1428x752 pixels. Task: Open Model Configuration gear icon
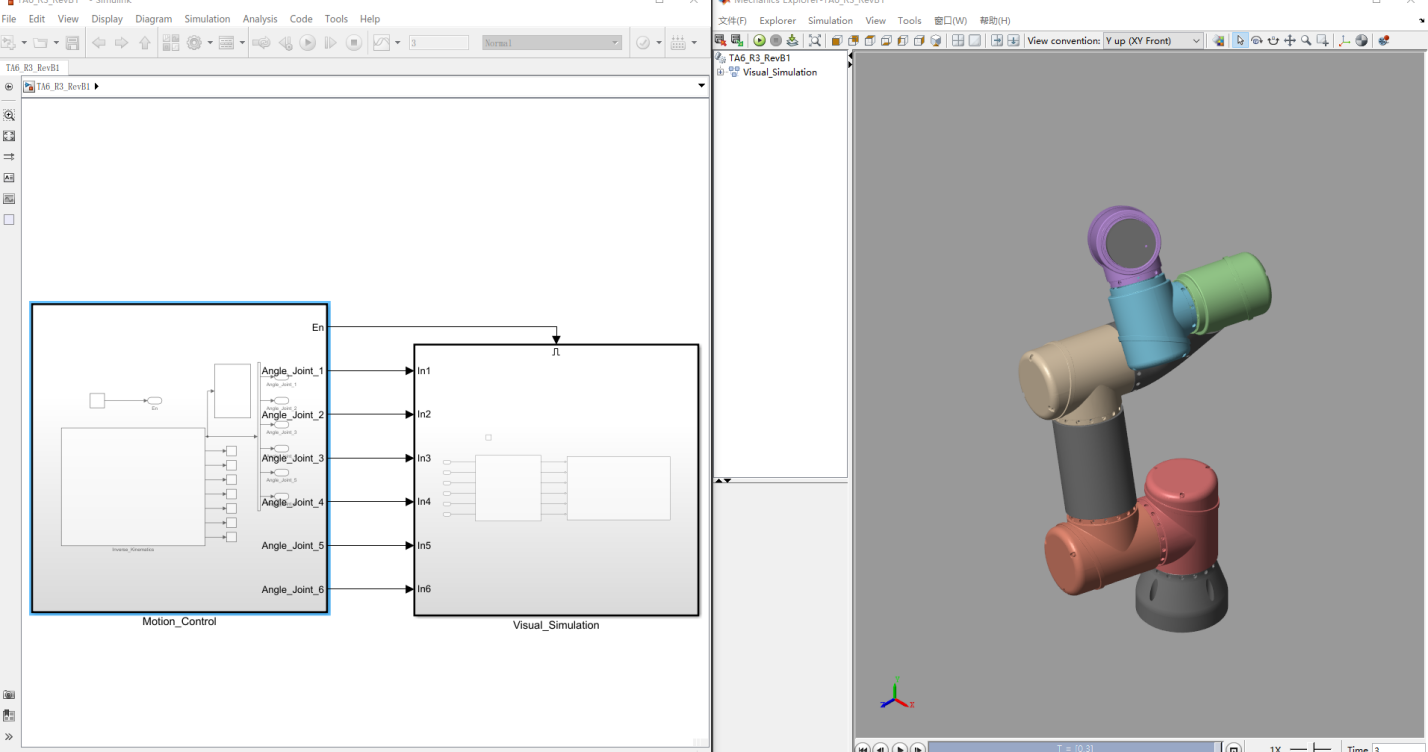point(194,43)
